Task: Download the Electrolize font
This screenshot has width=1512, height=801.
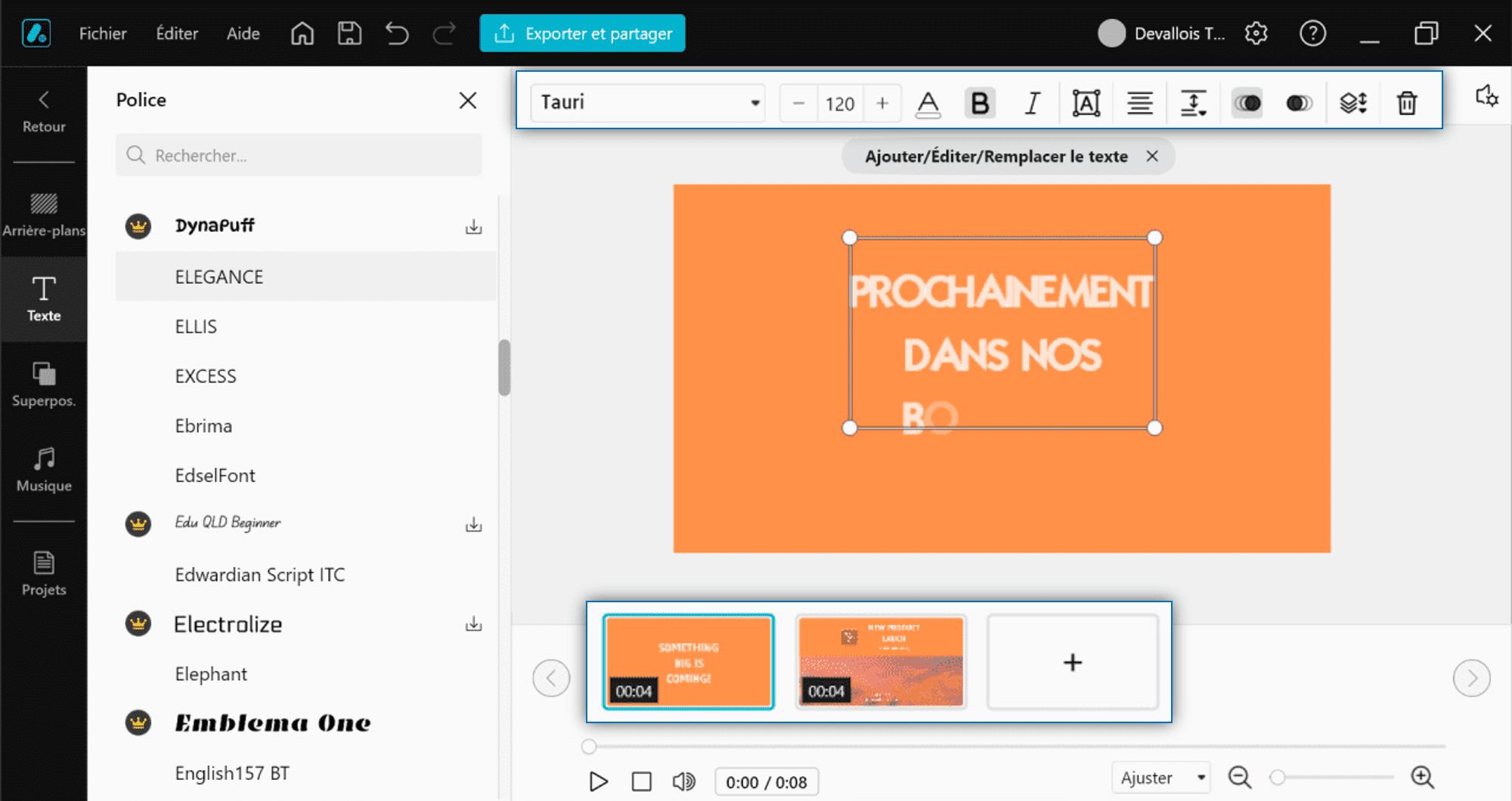Action: pos(473,623)
